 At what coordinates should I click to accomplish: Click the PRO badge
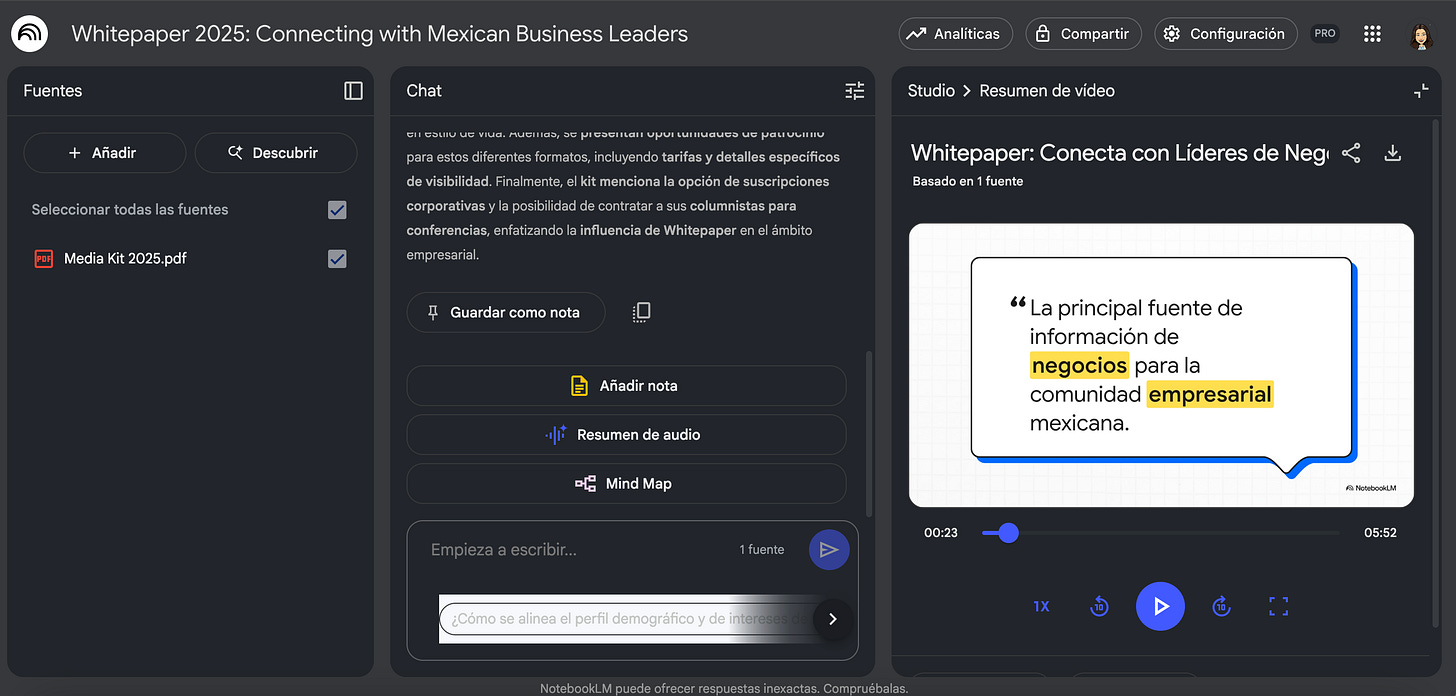tap(1325, 34)
